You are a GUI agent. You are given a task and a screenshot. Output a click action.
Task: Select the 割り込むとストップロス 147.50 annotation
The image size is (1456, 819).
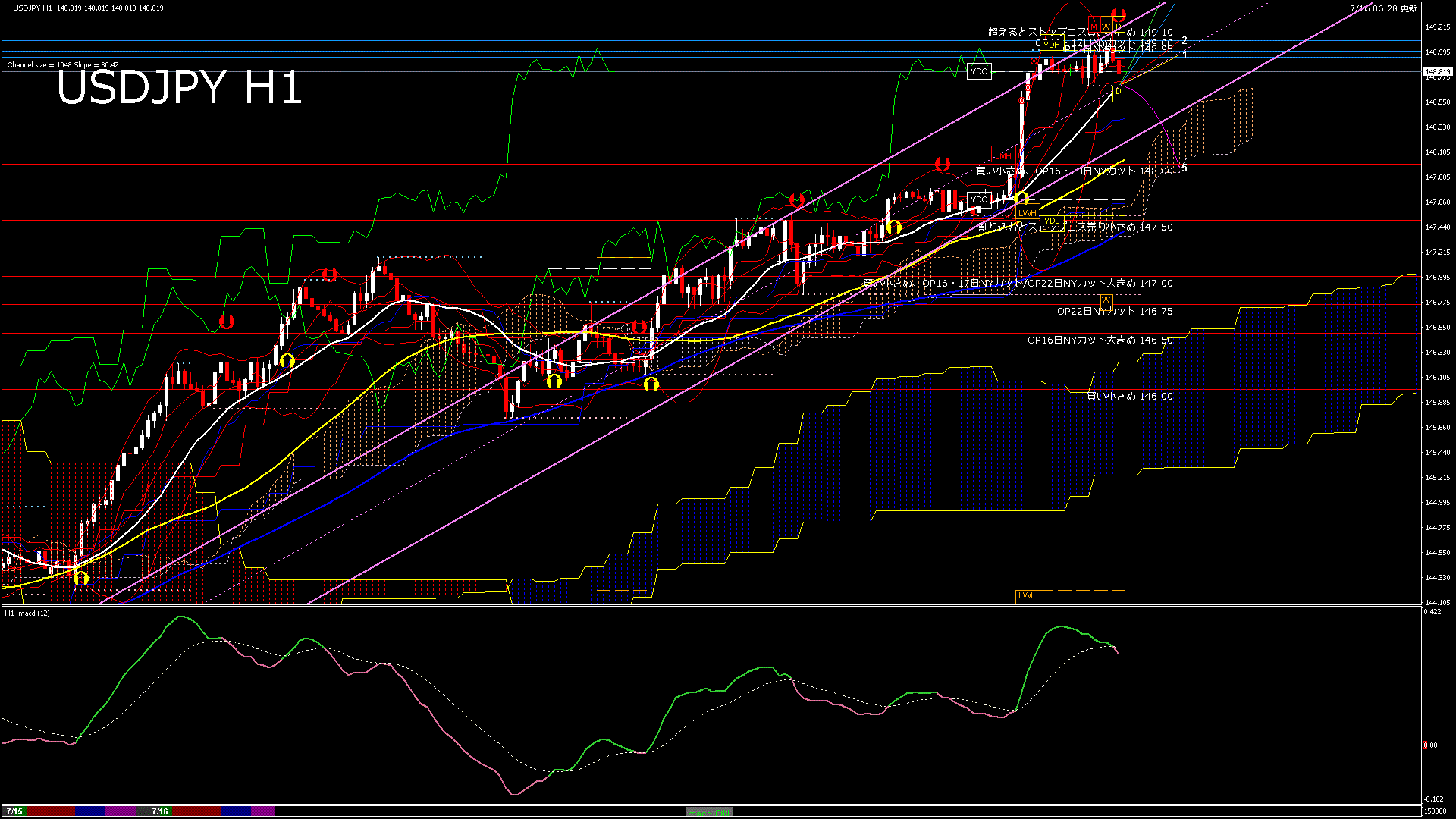(1075, 227)
